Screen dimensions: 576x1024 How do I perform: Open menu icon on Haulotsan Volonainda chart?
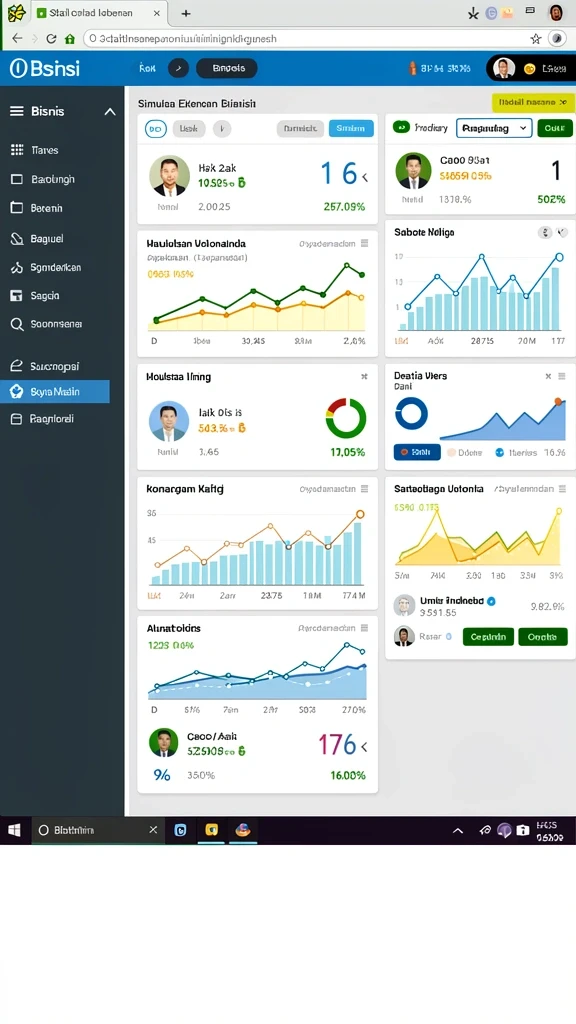364,244
